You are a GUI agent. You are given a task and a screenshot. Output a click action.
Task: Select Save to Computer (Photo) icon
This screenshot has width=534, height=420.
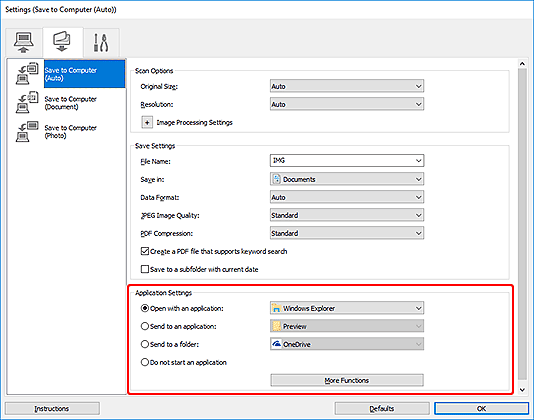point(27,131)
